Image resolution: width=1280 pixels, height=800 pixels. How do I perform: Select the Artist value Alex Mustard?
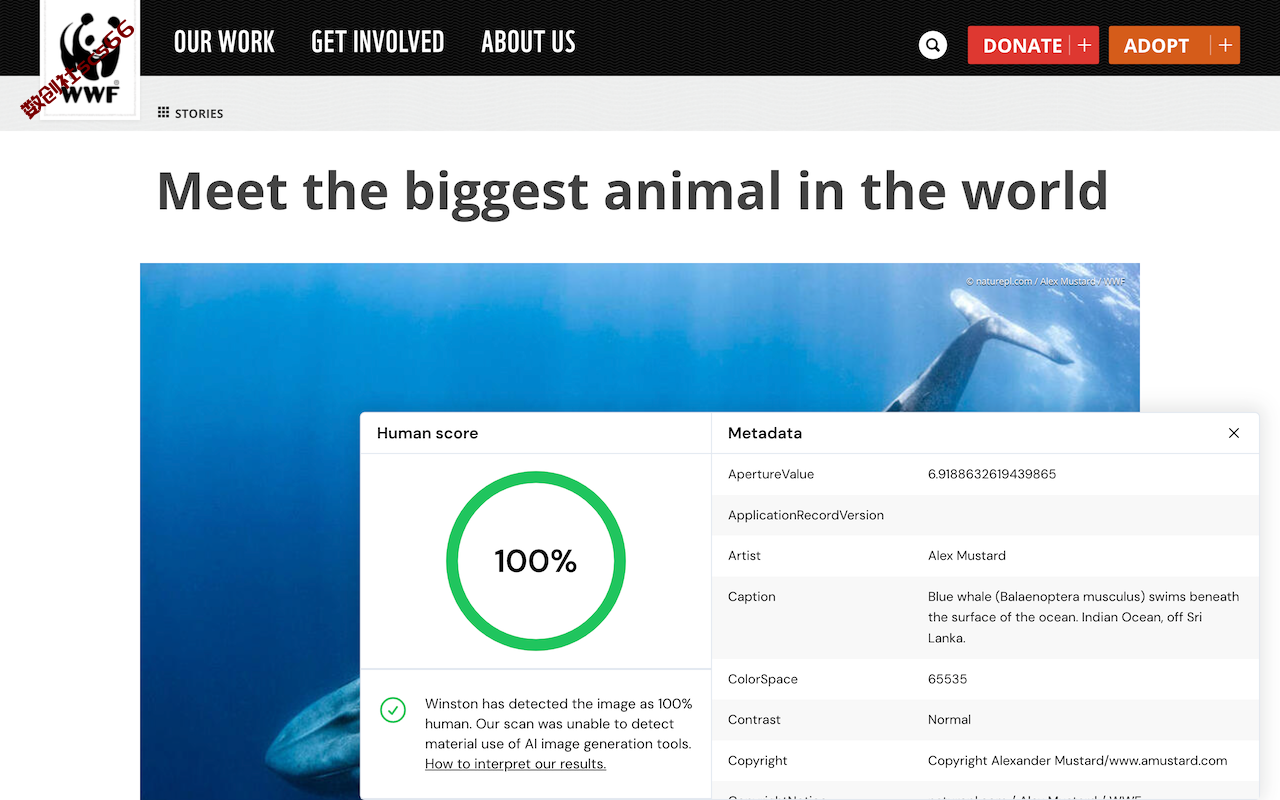967,555
